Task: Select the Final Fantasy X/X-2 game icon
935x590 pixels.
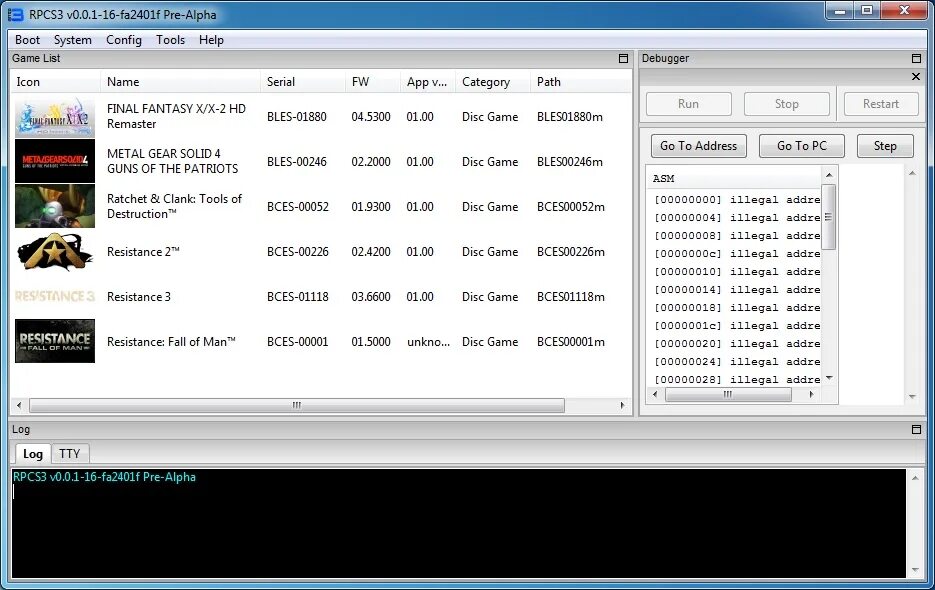Action: tap(55, 117)
